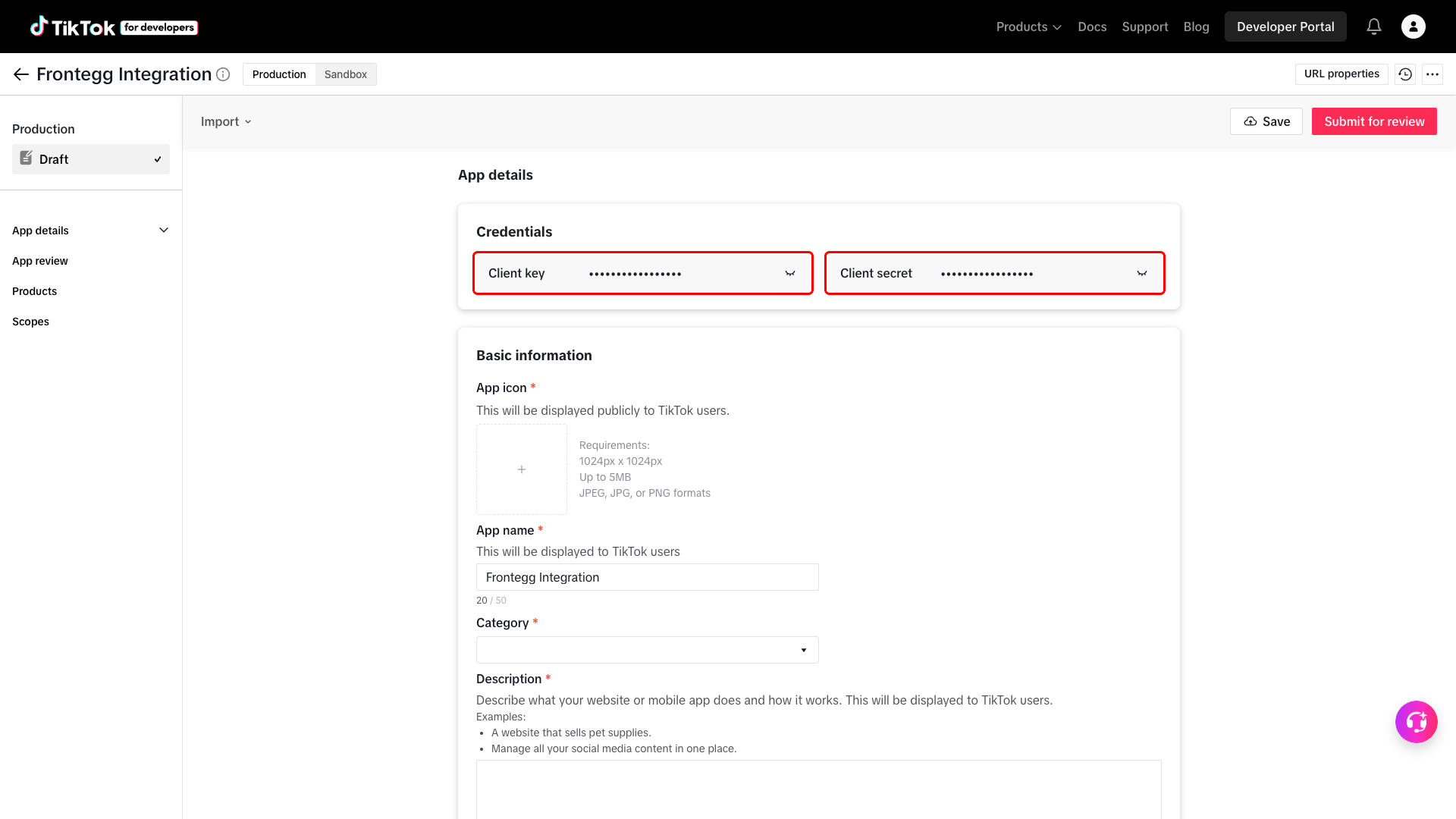Screen dimensions: 1456x819
Task: Click the App details page heading
Action: click(495, 175)
